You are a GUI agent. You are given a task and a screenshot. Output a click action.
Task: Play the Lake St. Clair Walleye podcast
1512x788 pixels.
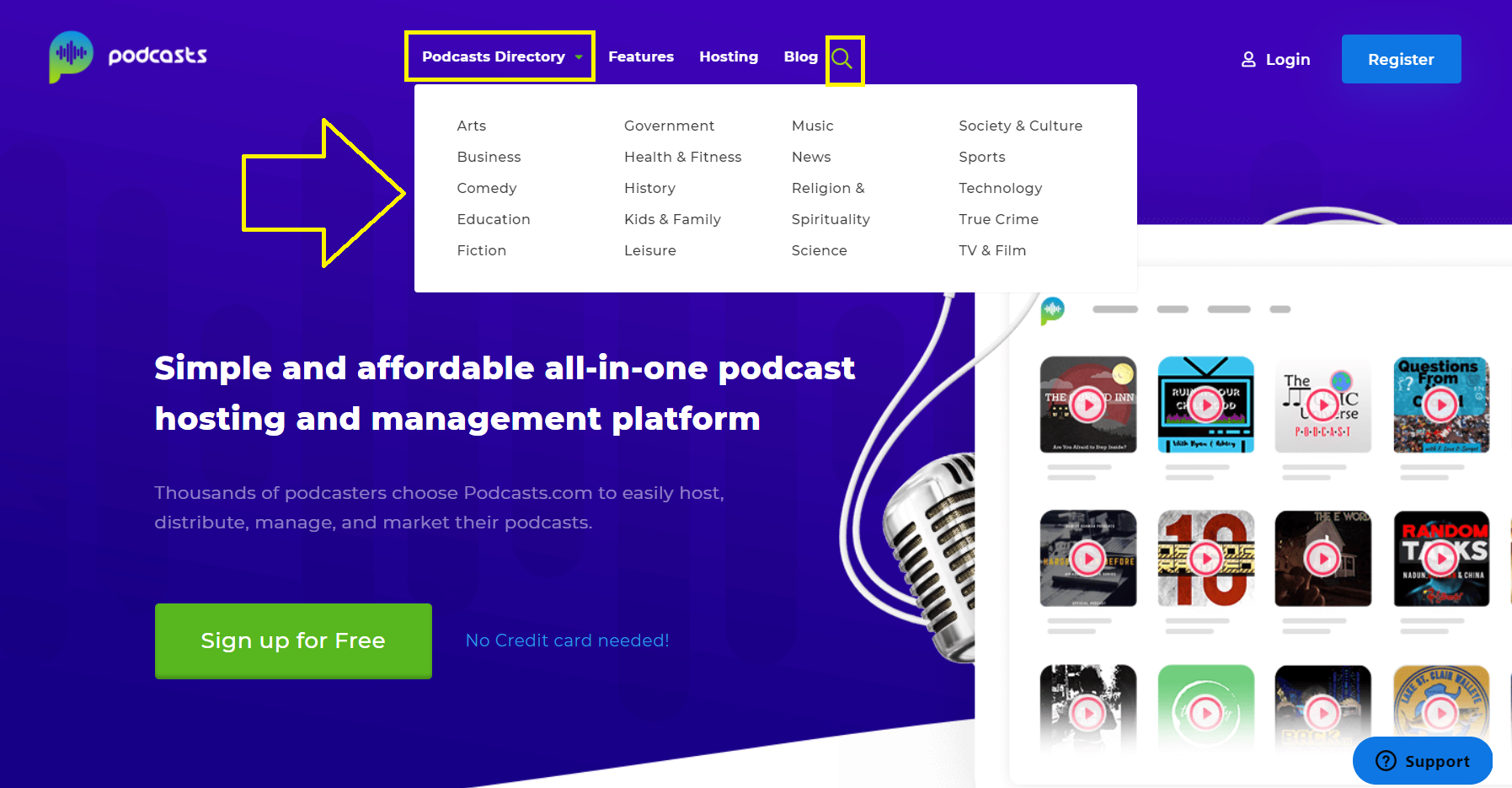(x=1441, y=713)
